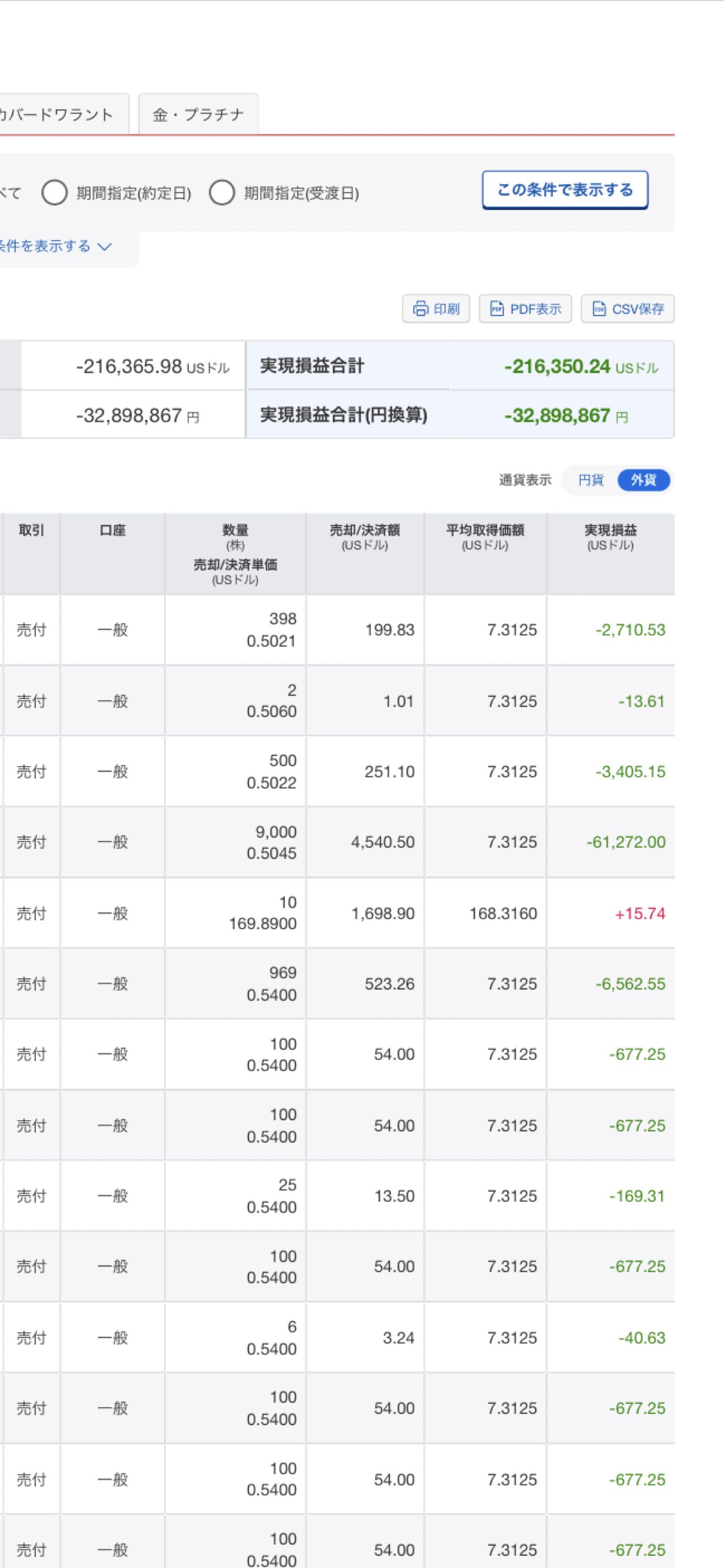Select the 4,540.50 sale amount cell
This screenshot has height=1568, width=724.
click(382, 842)
